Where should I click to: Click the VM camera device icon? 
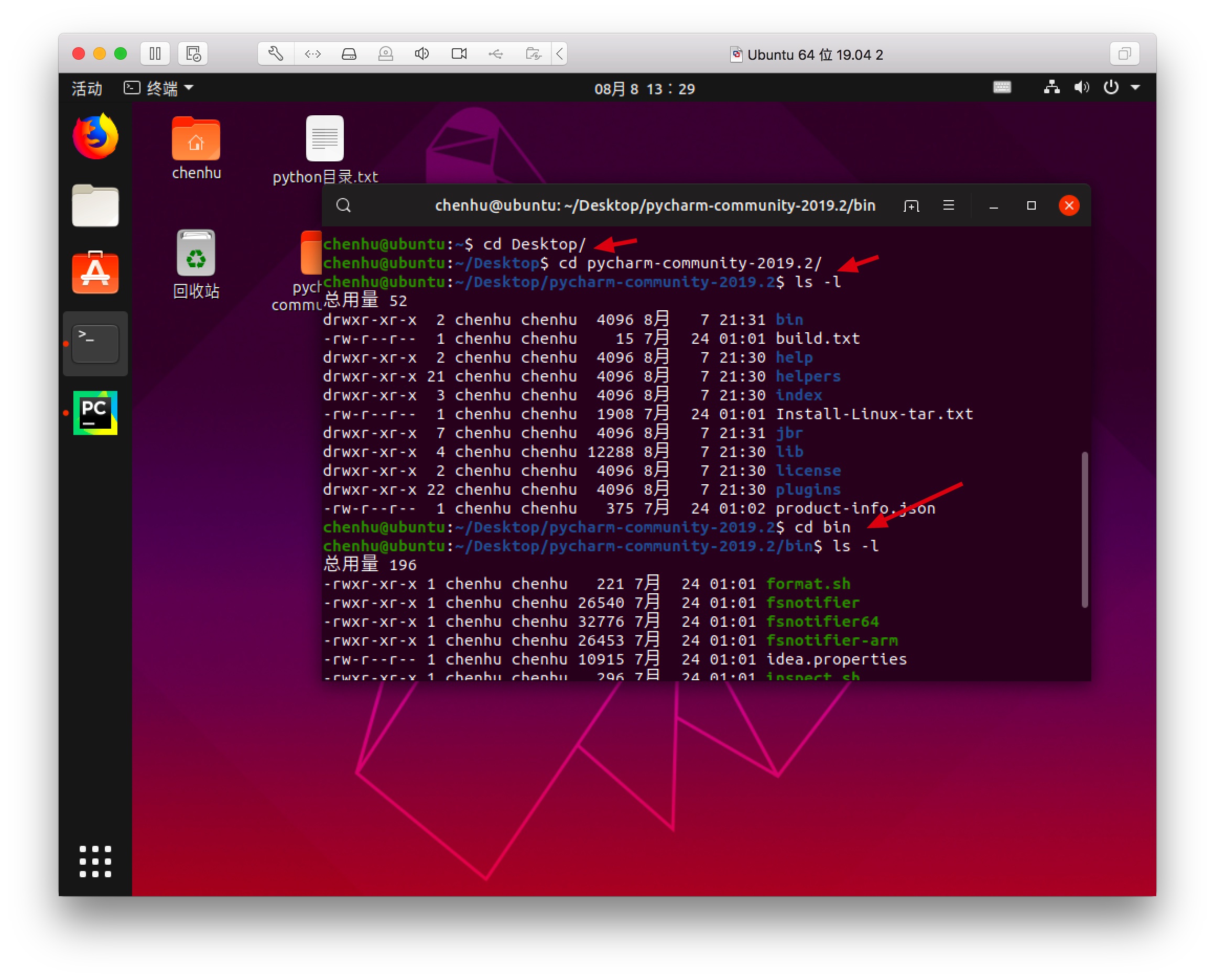pyautogui.click(x=460, y=54)
